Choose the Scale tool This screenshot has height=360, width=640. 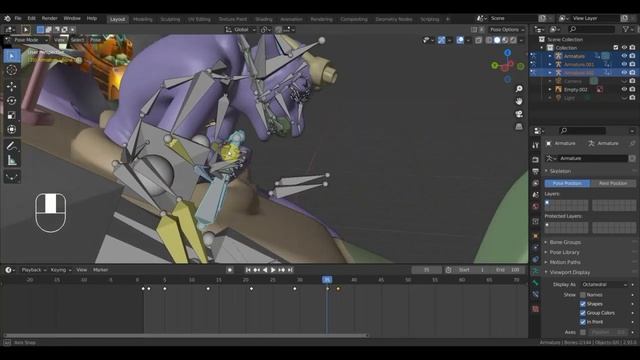click(12, 115)
